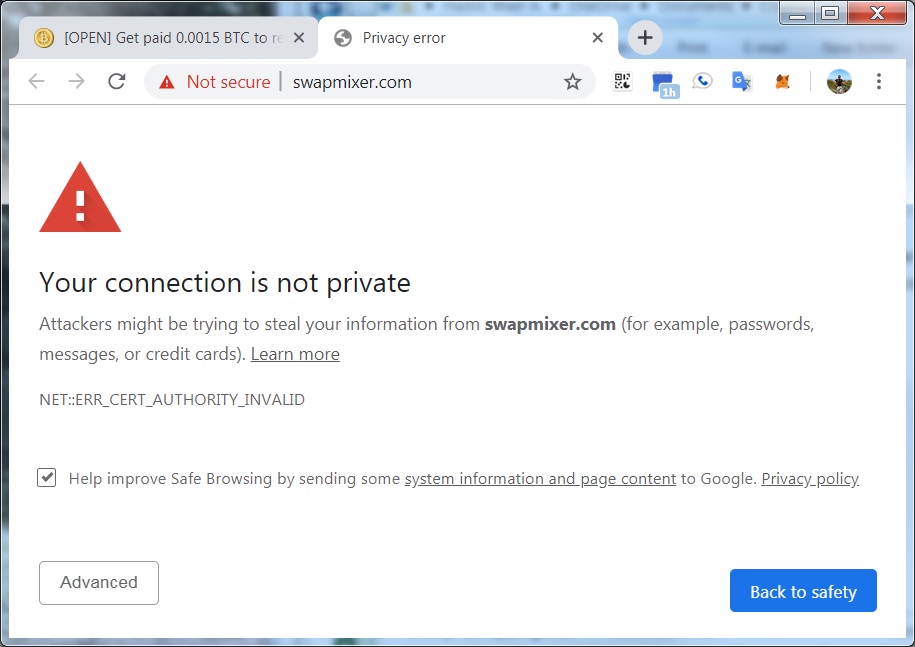Click the phone chat extension icon
915x647 pixels.
tap(702, 81)
